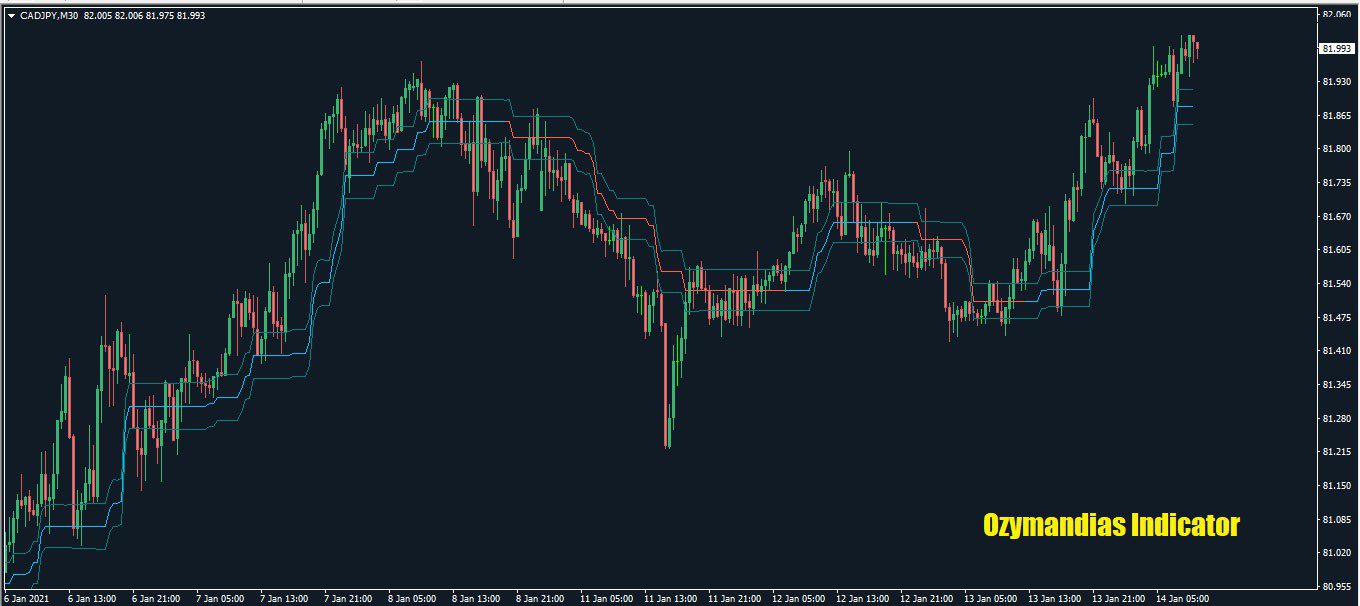This screenshot has width=1360, height=606.
Task: Click the highlighted current price tag 81.993
Action: 1337,48
